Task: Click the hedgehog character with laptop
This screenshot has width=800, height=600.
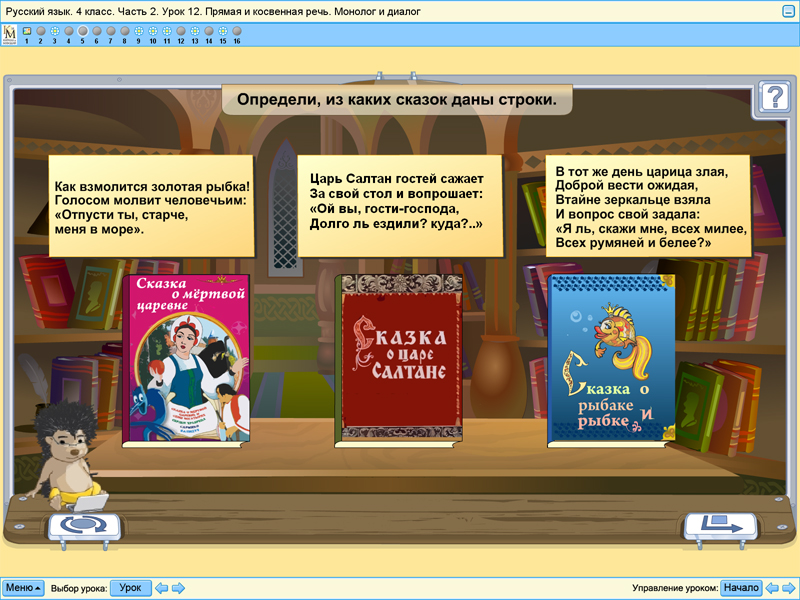Action: (x=70, y=457)
